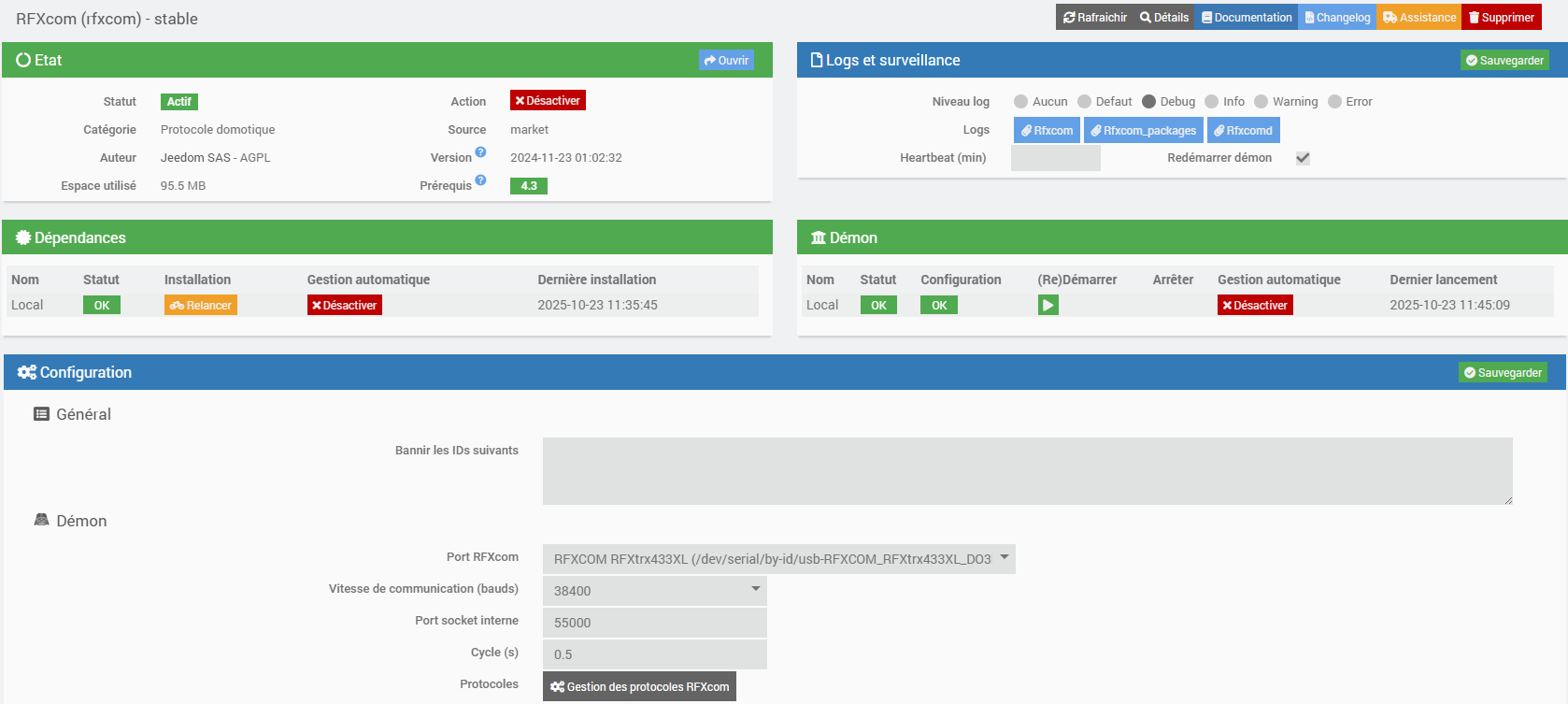Click the Port socket interne field
Screen dimensions: 1568x704
pyautogui.click(x=655, y=623)
